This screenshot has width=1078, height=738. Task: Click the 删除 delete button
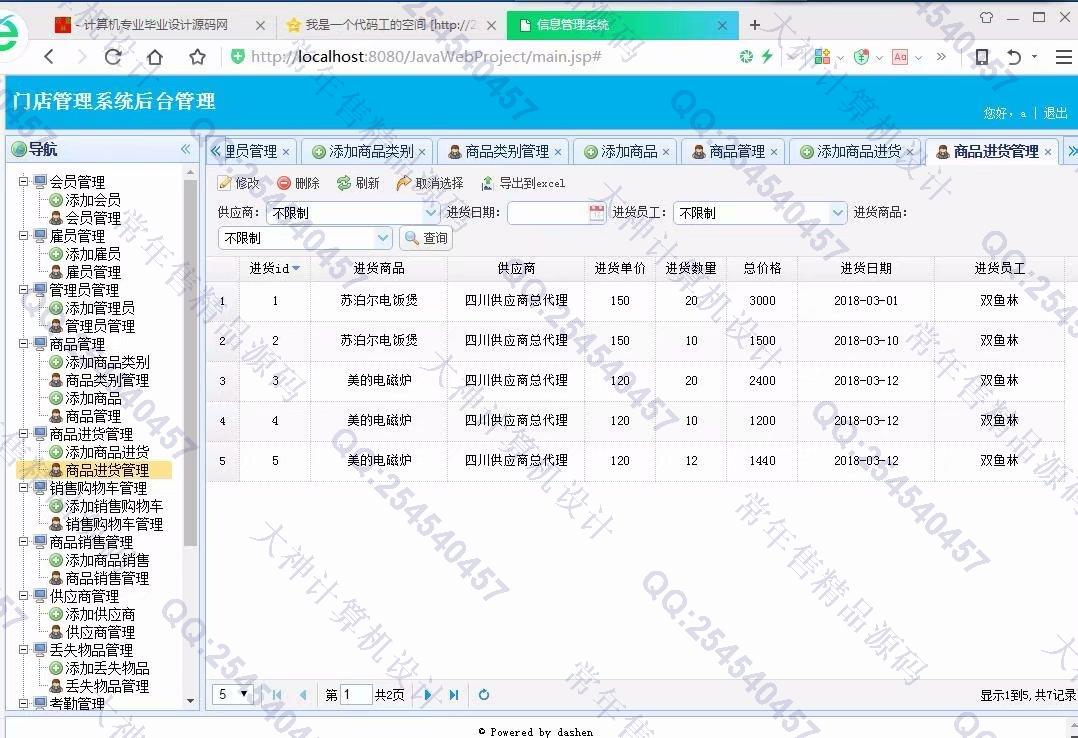tap(298, 183)
